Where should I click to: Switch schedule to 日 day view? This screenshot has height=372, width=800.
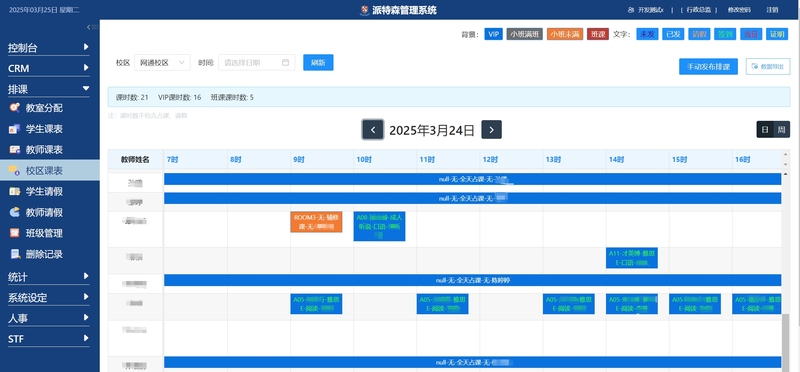tap(765, 130)
